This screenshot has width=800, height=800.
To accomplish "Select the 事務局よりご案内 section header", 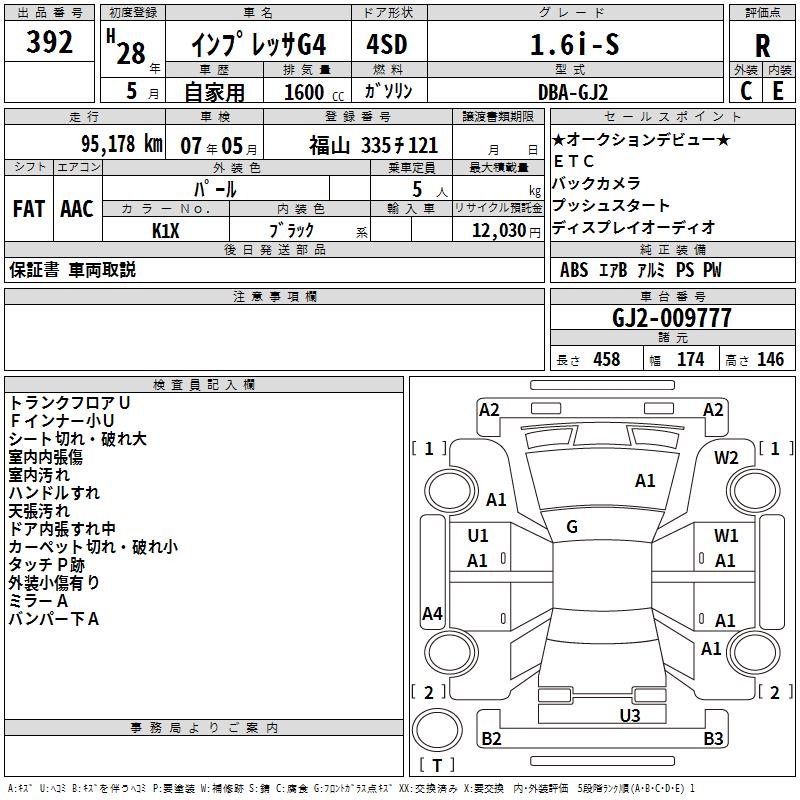I will (204, 728).
